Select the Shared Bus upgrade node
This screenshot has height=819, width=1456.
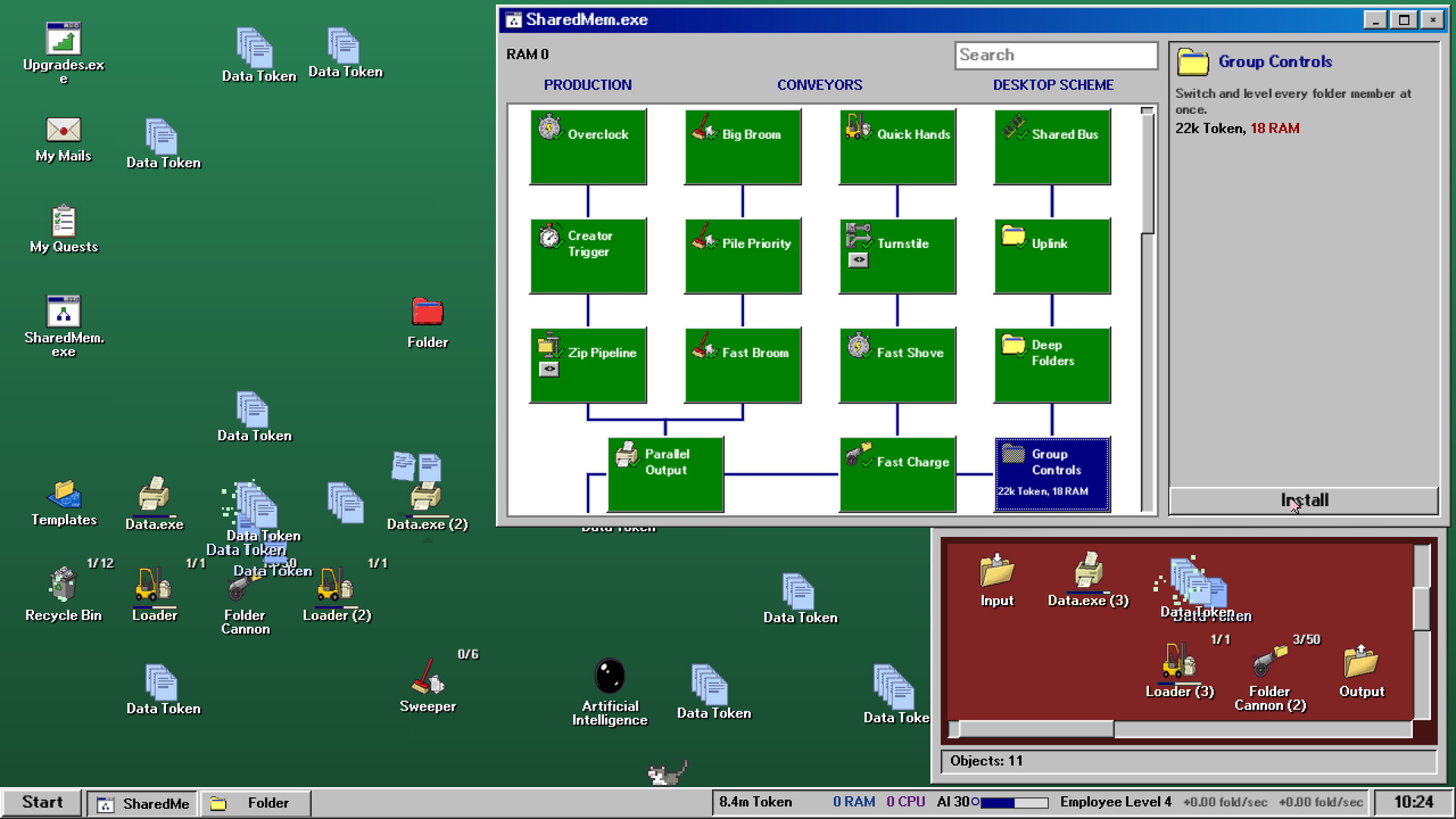[x=1053, y=147]
